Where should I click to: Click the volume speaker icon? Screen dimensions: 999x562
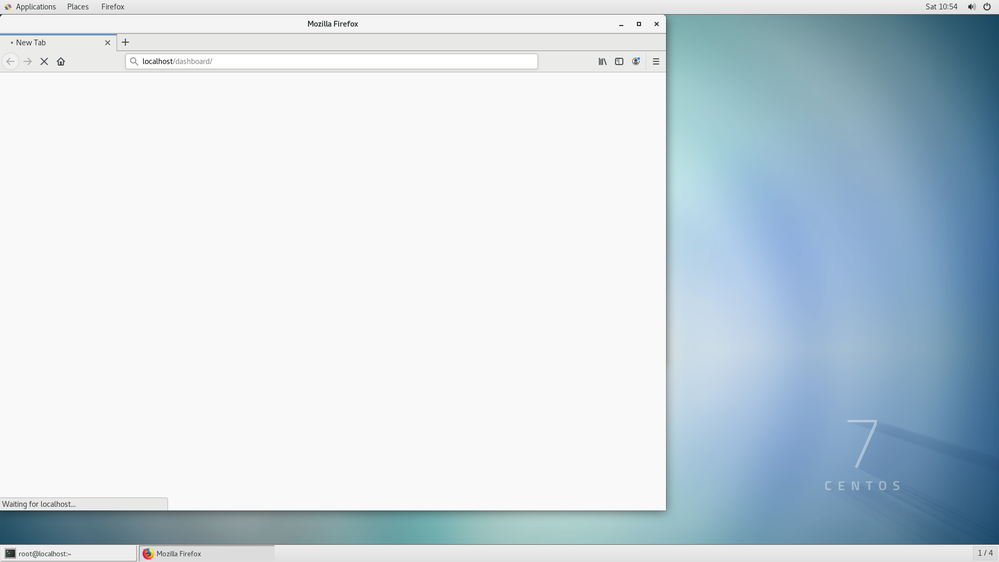971,7
